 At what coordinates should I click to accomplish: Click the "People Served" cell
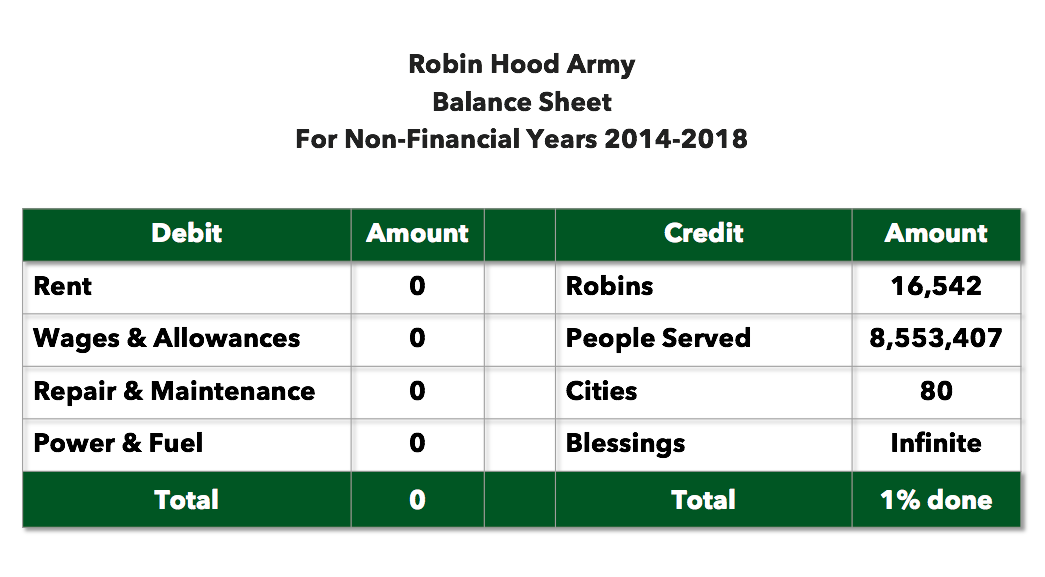click(x=658, y=339)
